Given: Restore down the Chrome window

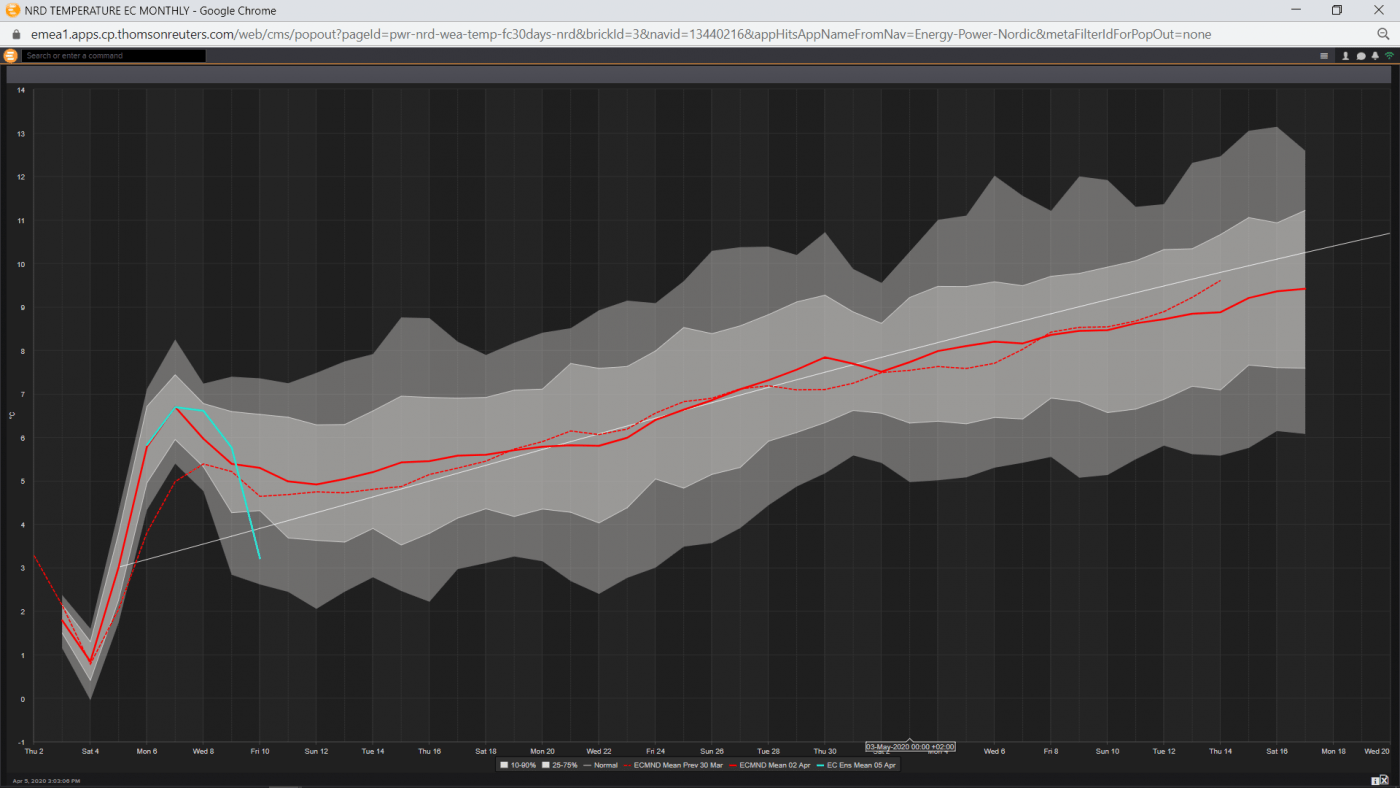Looking at the screenshot, I should pos(1336,10).
